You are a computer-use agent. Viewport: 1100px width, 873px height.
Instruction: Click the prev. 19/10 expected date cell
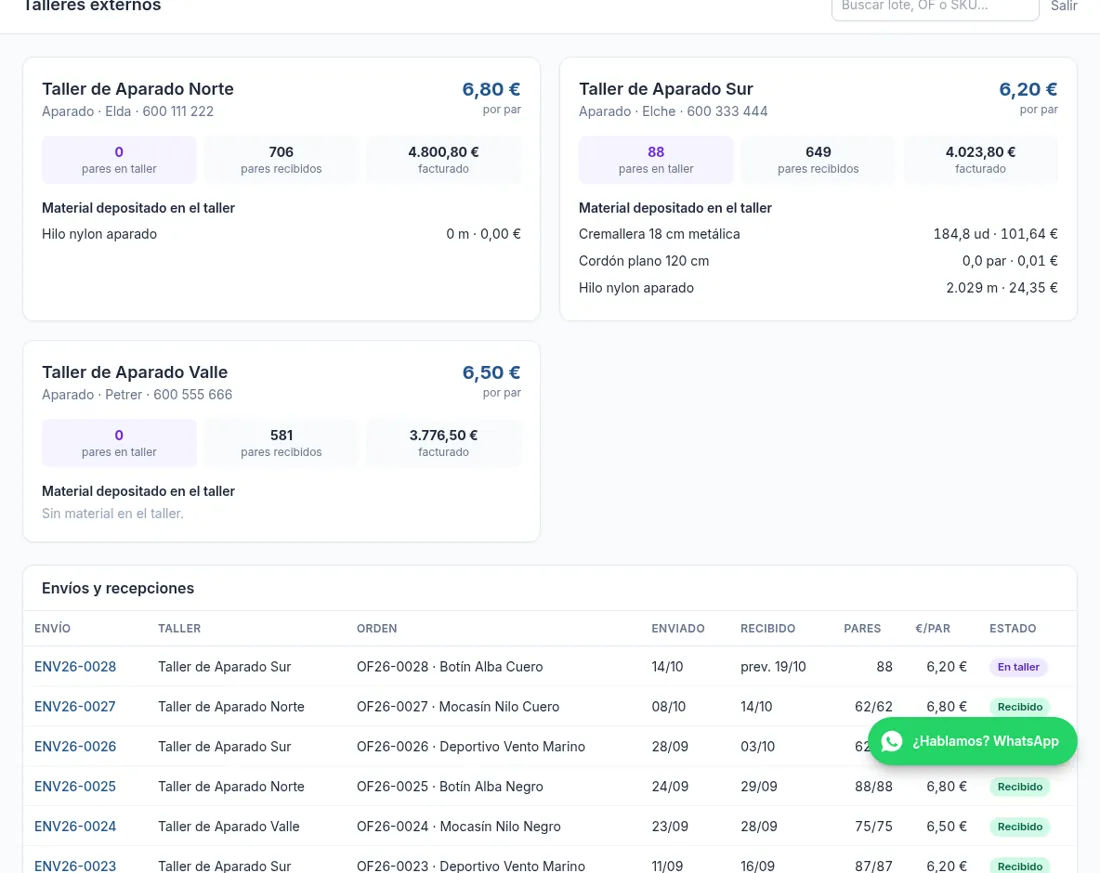pos(773,667)
